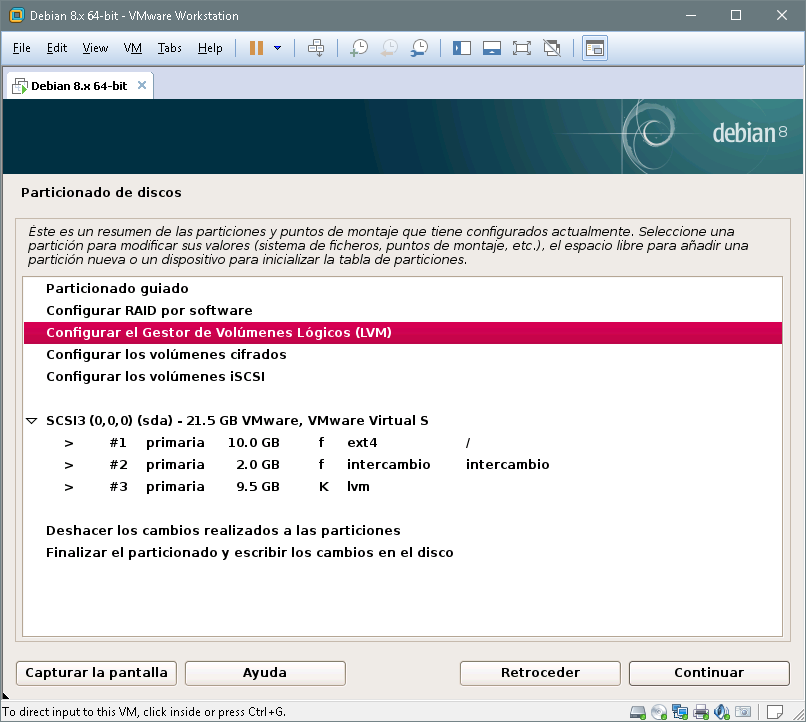Click the Retroceder button

tap(540, 672)
